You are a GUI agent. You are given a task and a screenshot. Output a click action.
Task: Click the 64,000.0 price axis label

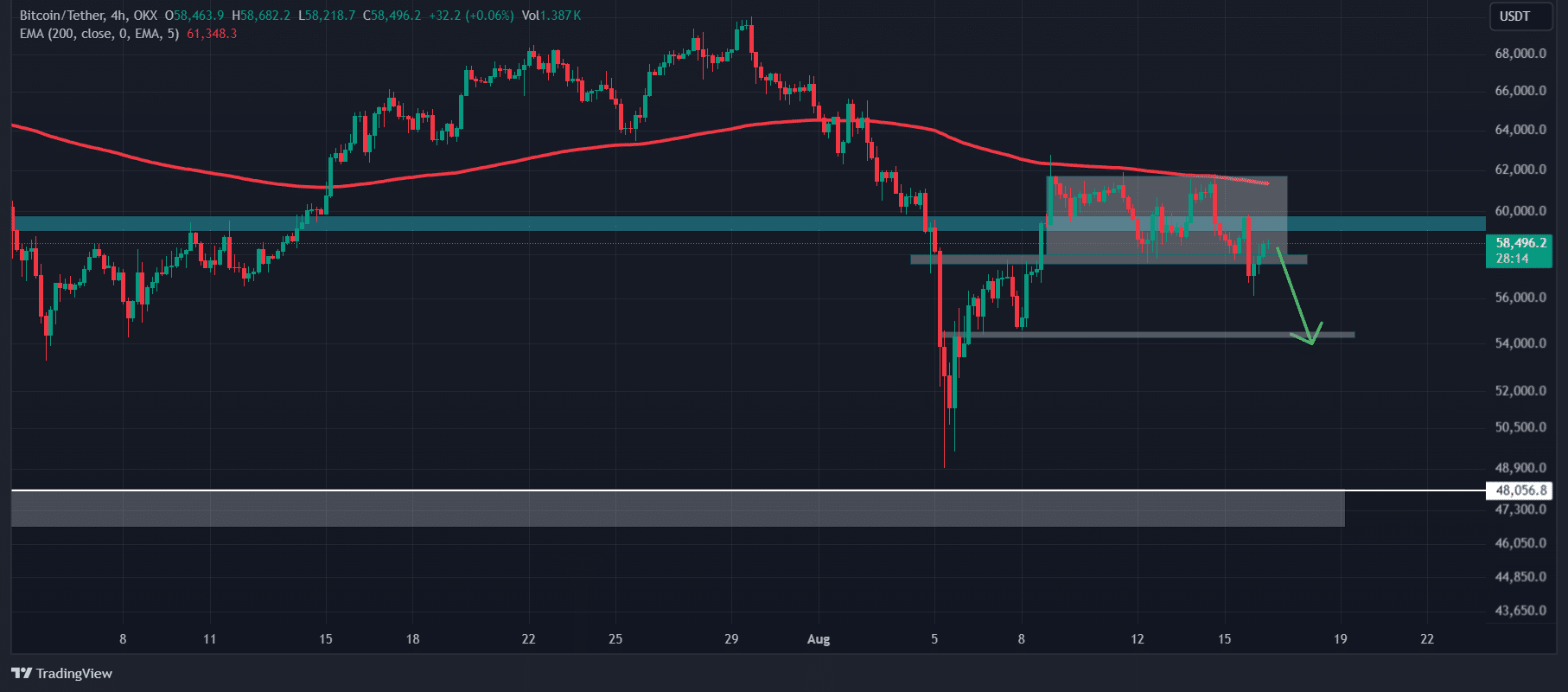[1520, 130]
